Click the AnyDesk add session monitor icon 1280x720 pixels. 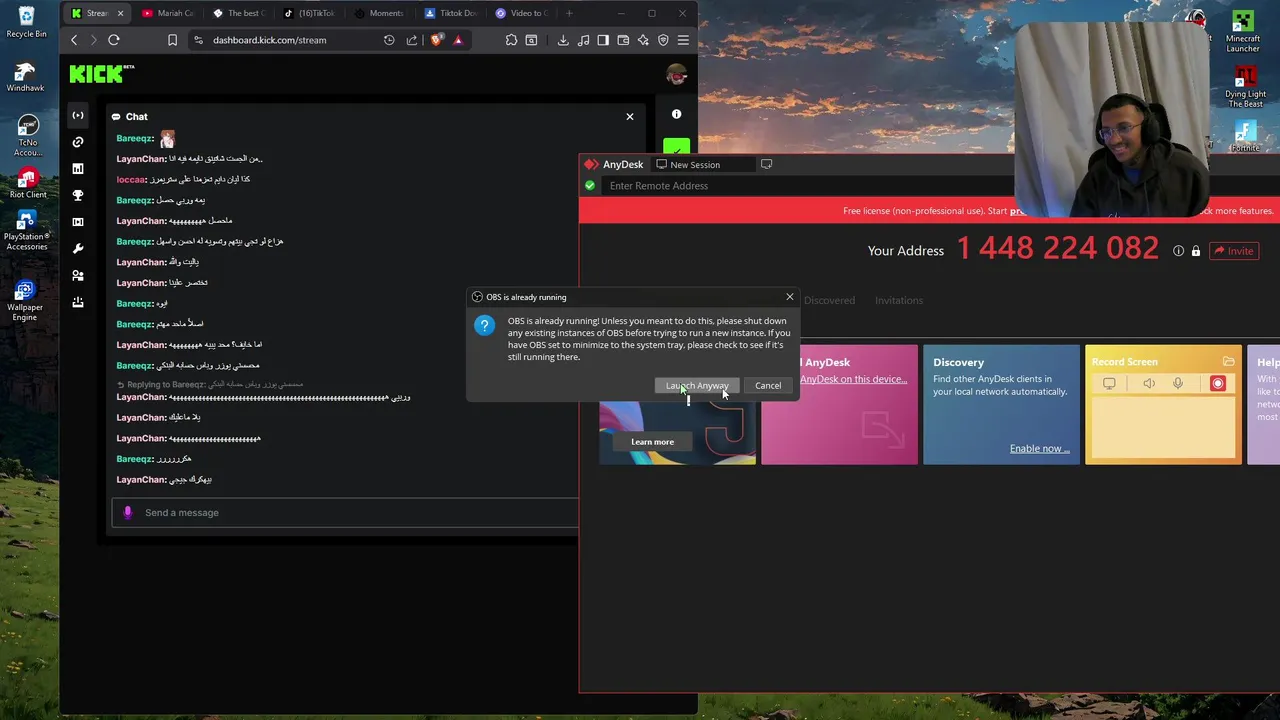[x=766, y=164]
